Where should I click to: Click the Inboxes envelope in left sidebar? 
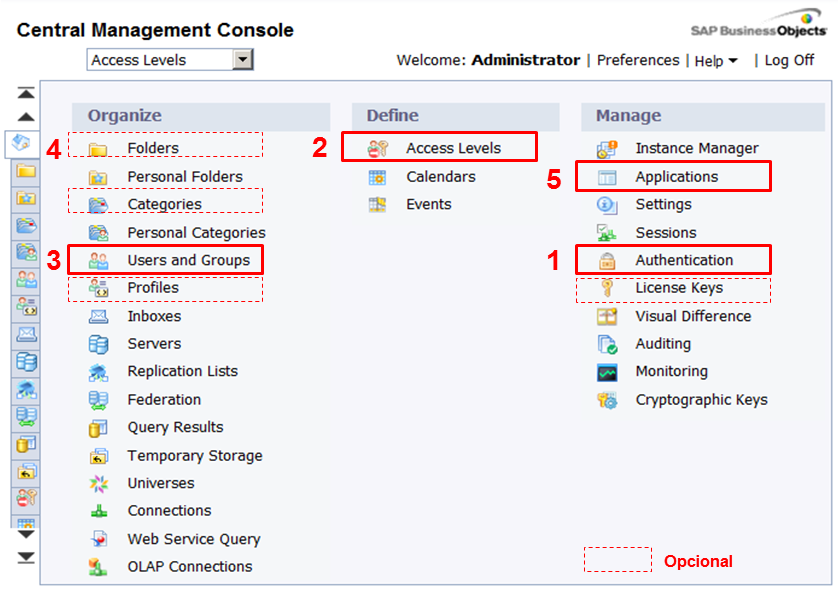[x=26, y=334]
